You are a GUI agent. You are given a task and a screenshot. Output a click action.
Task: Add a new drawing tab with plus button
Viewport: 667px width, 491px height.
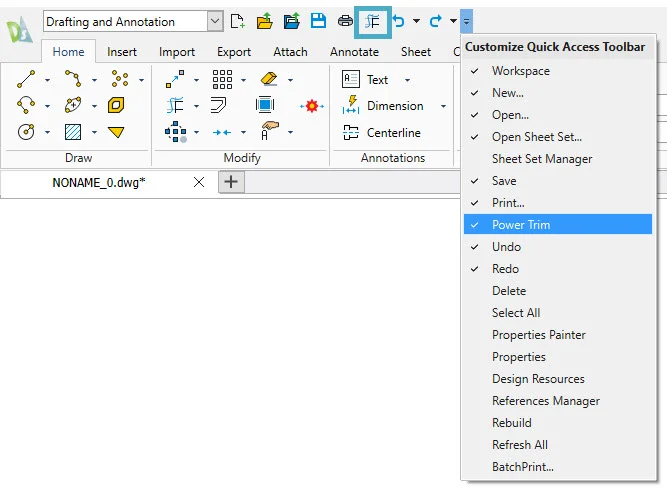pyautogui.click(x=231, y=181)
